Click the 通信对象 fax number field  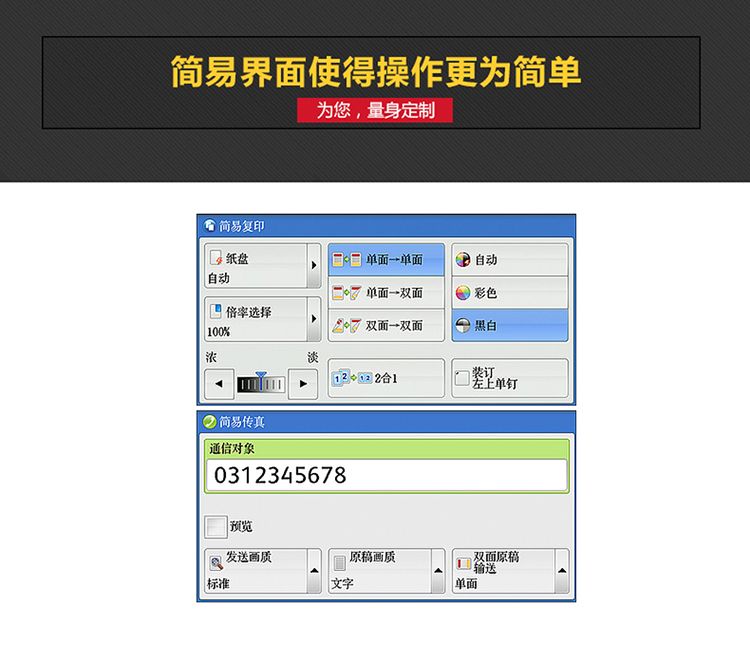pyautogui.click(x=386, y=475)
